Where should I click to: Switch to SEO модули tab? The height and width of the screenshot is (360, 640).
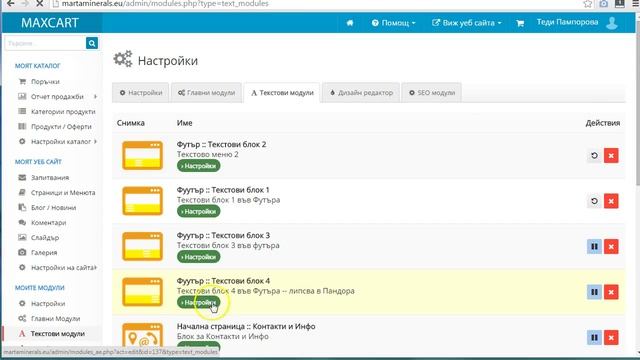coord(431,93)
